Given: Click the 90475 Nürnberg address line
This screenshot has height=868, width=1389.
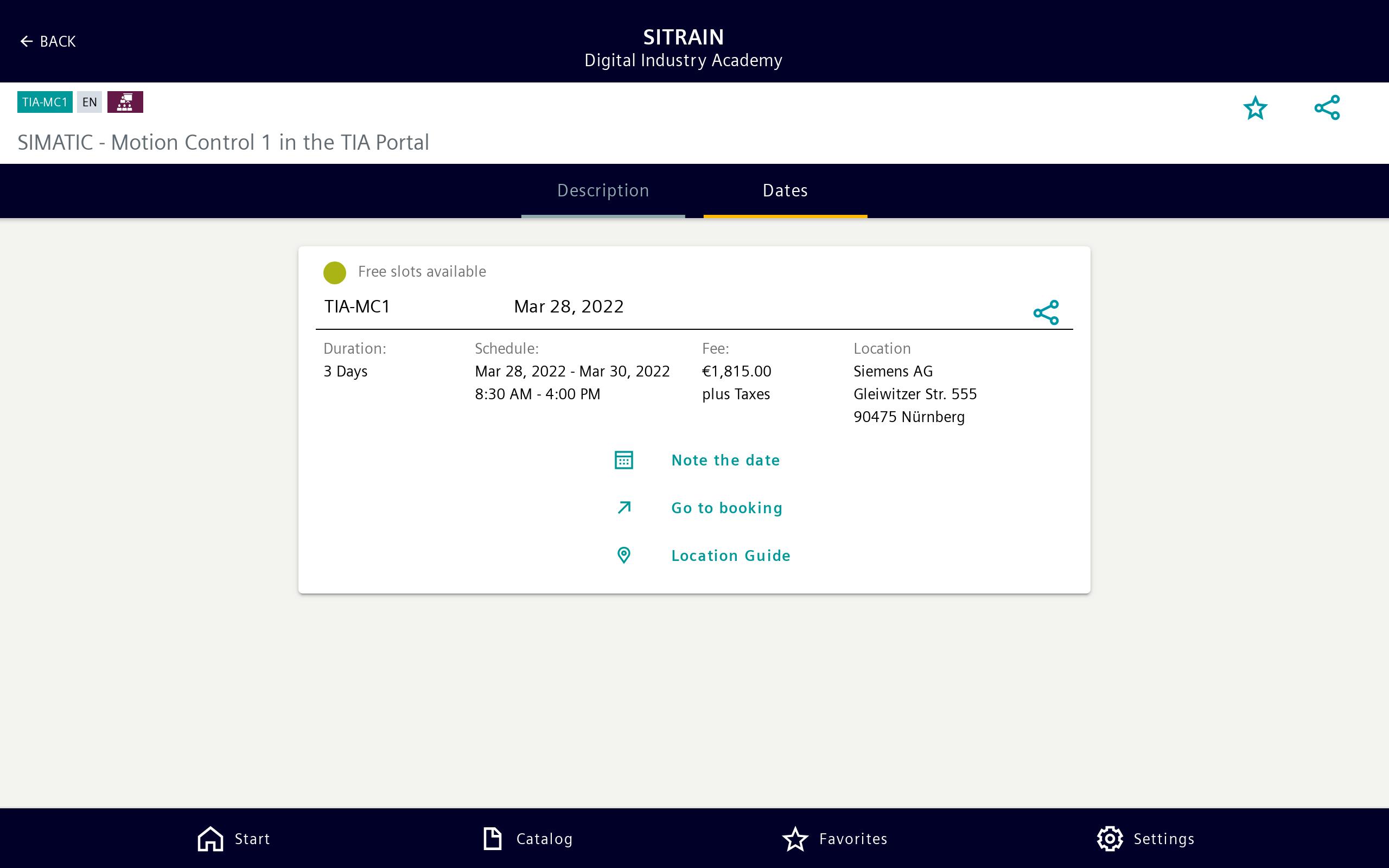Looking at the screenshot, I should pos(909,417).
